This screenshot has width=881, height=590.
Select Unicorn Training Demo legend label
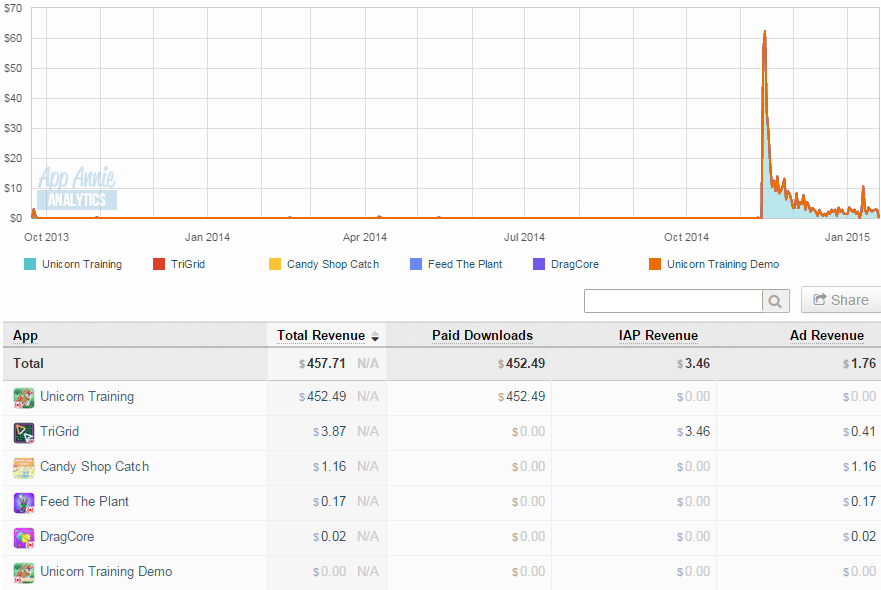723,264
